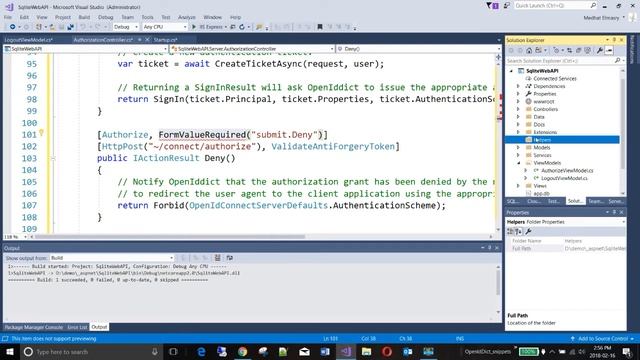Select the Models folder in Solution Explorer
640x360 pixels.
click(x=542, y=147)
